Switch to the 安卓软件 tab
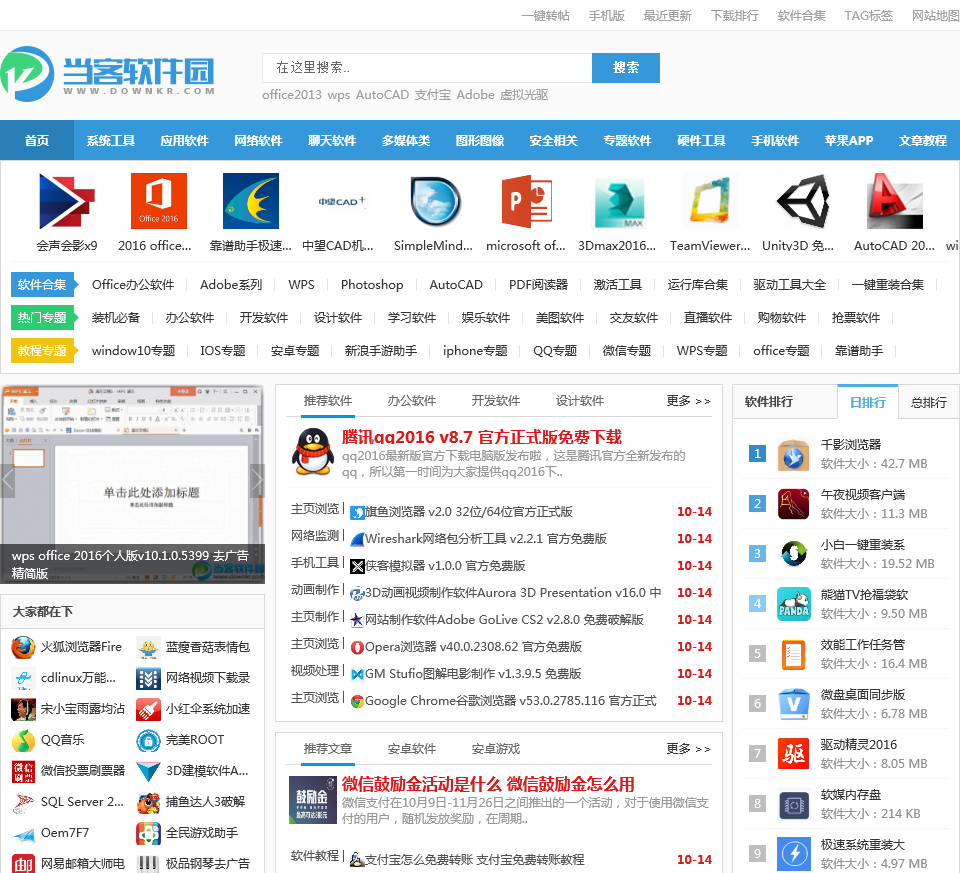This screenshot has width=960, height=873. tap(411, 749)
